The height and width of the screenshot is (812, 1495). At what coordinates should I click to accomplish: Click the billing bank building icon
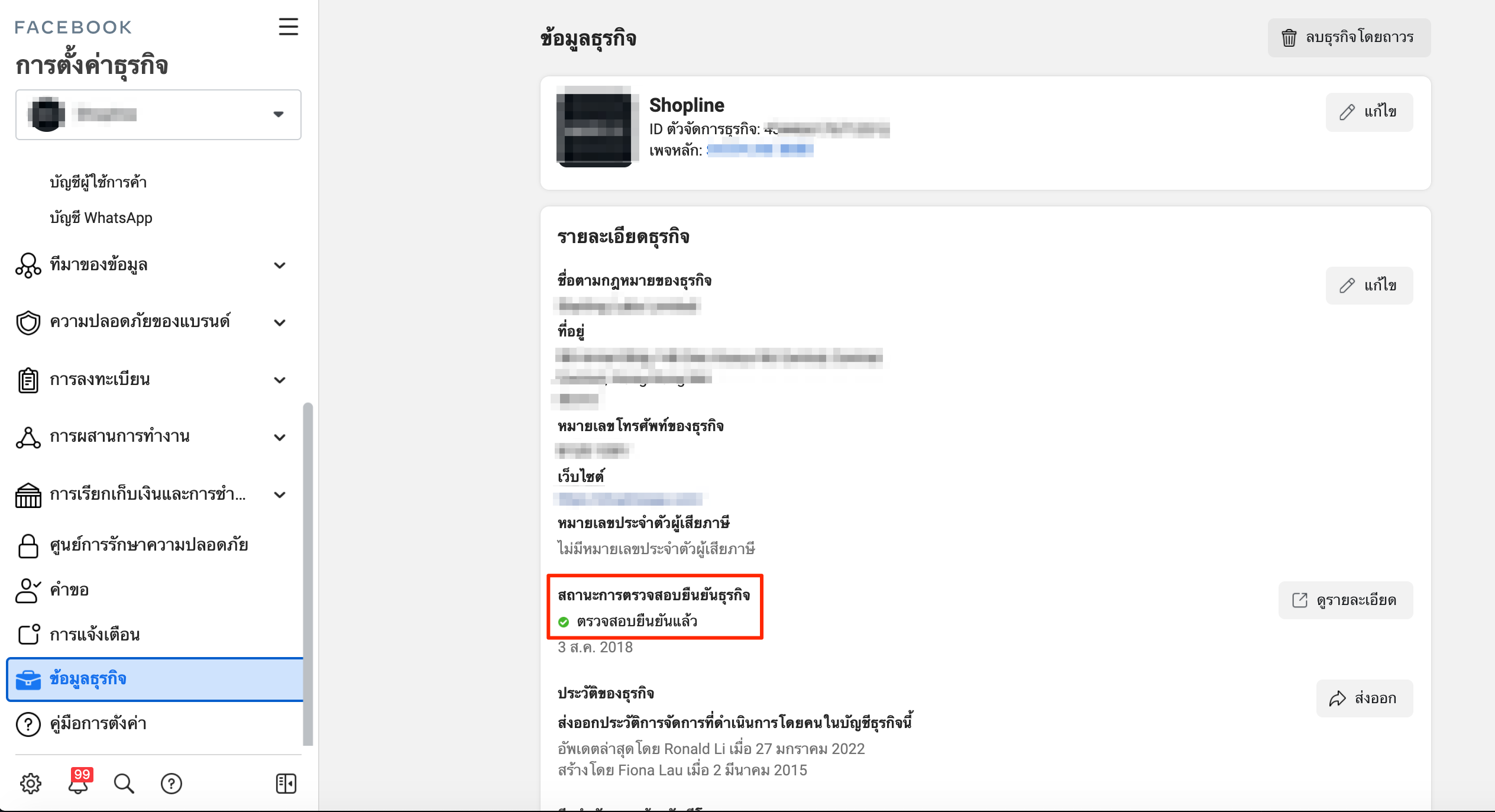28,495
